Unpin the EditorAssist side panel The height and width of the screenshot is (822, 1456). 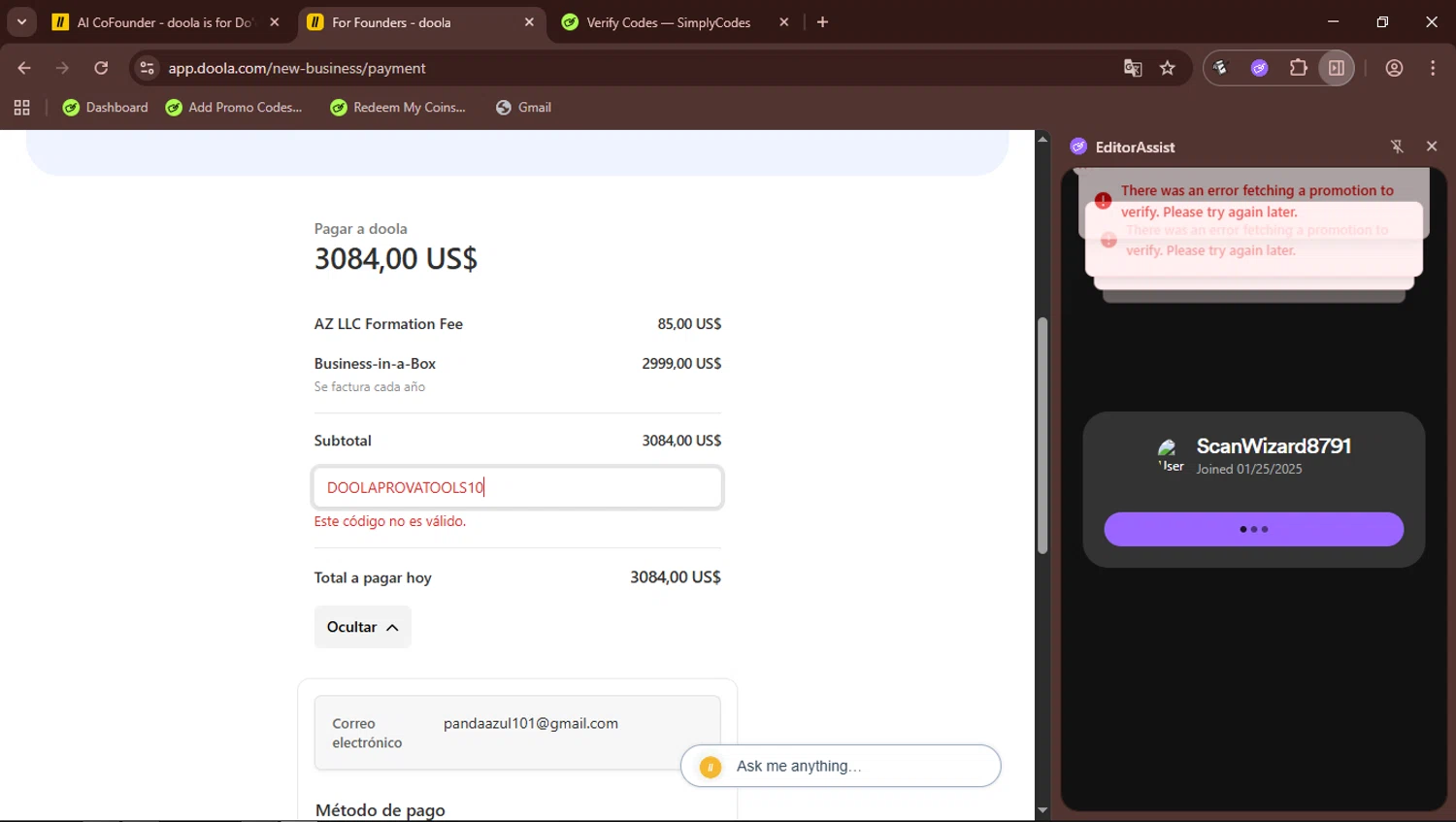click(x=1397, y=147)
